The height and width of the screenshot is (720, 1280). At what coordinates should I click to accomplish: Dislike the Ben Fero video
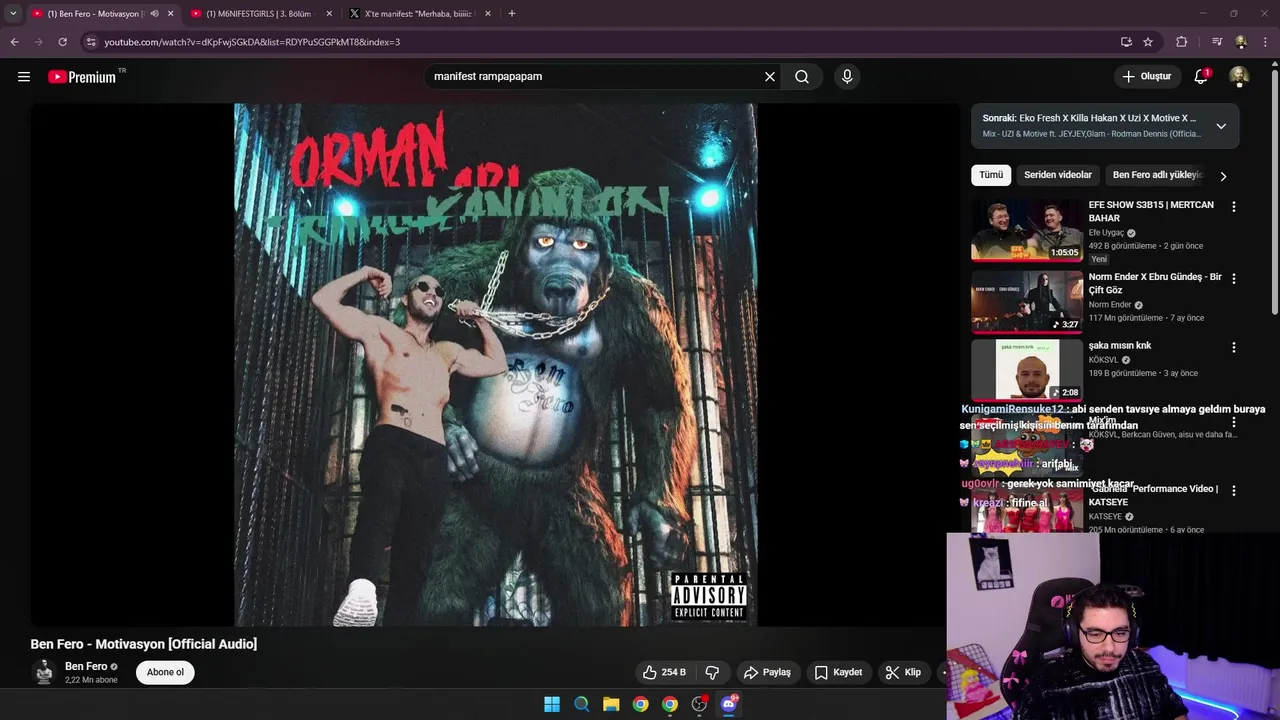[x=712, y=672]
